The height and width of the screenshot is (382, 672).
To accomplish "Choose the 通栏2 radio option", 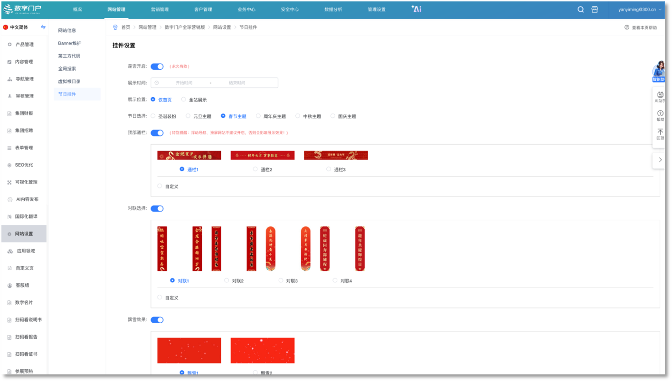I will (255, 169).
